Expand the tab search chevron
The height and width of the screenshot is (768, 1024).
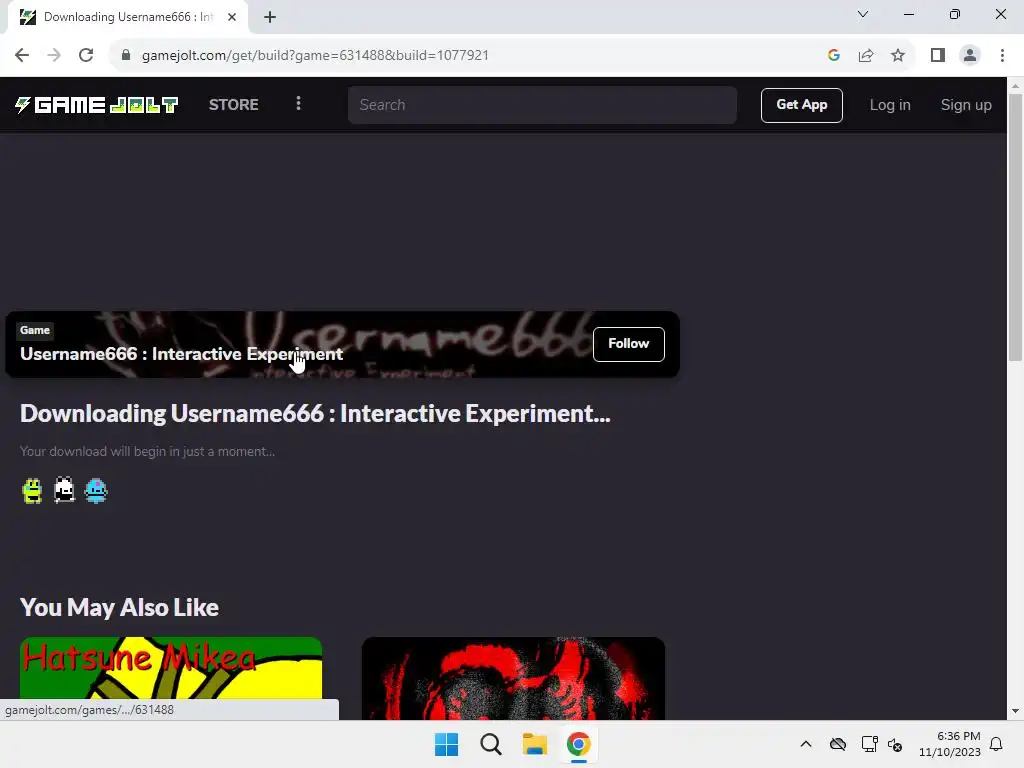(863, 14)
